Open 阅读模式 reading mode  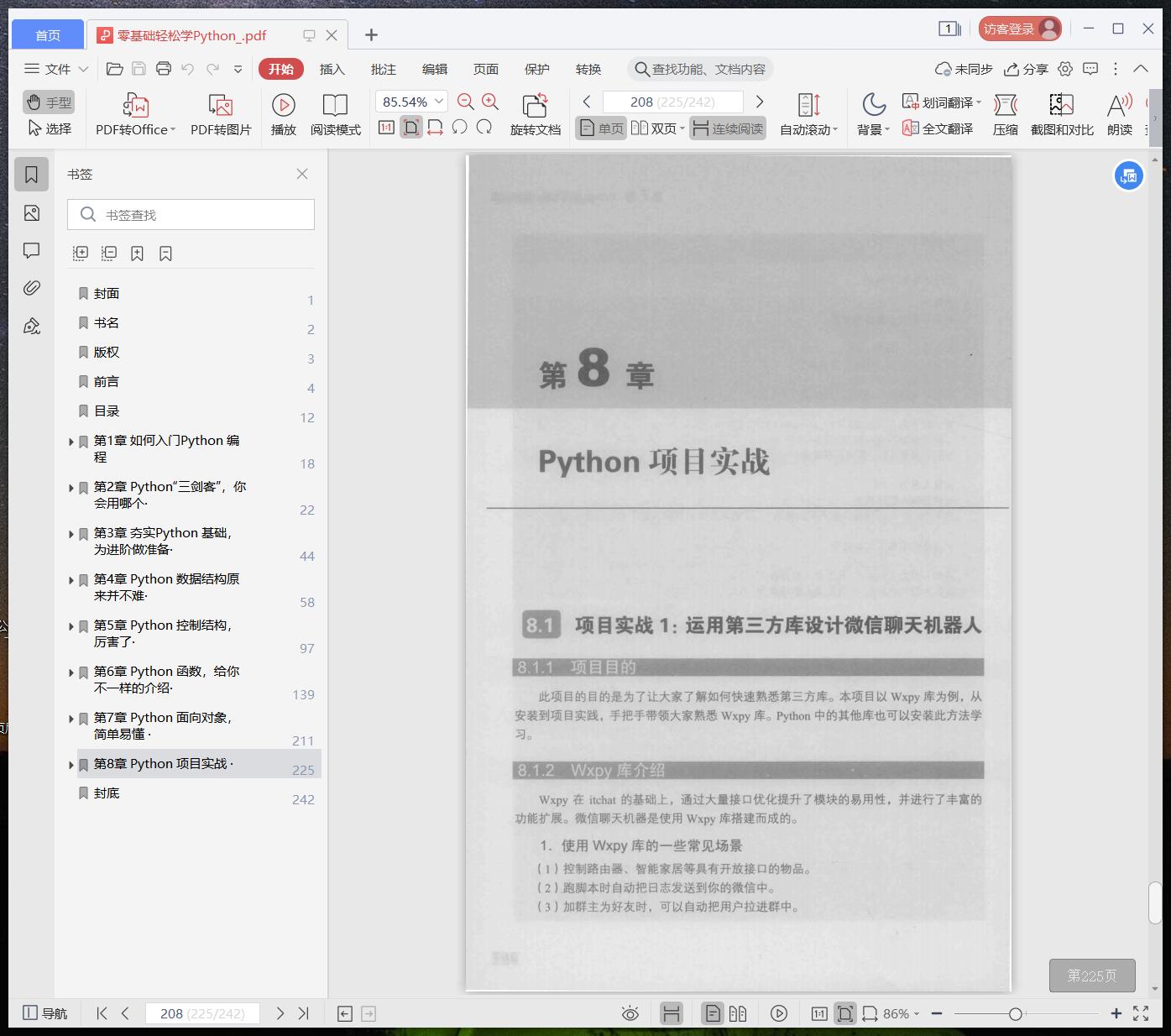[335, 115]
